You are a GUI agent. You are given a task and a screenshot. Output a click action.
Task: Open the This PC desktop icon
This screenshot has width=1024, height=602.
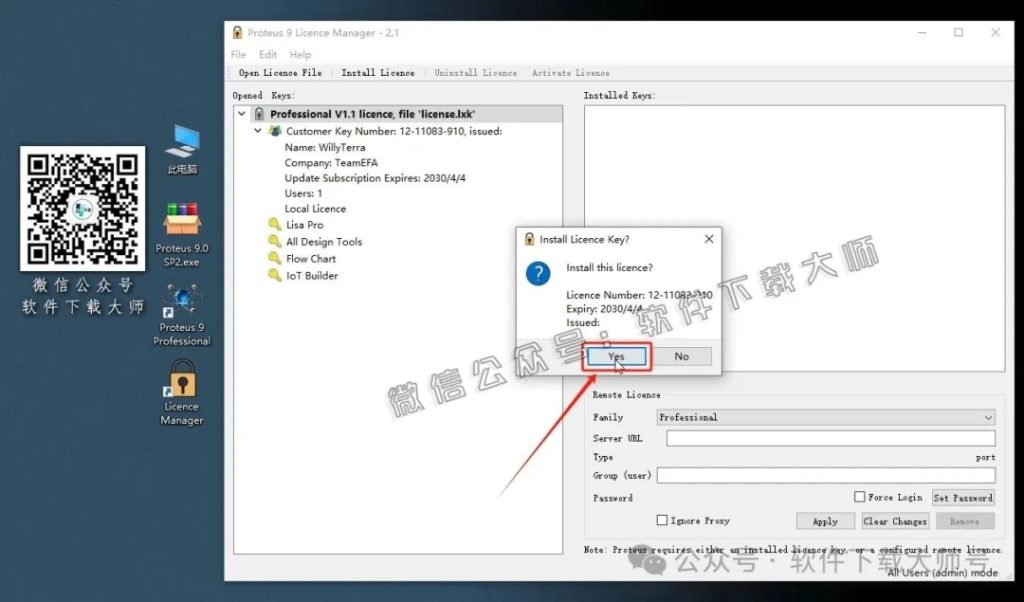point(182,142)
